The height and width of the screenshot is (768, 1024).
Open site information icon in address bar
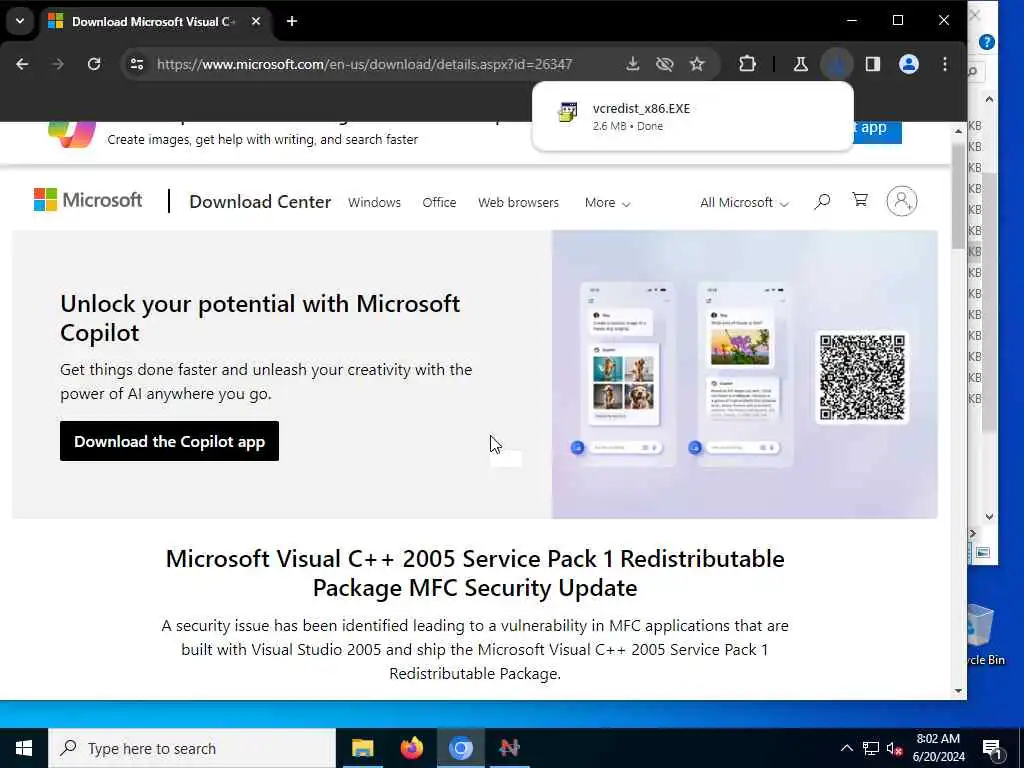[x=136, y=64]
